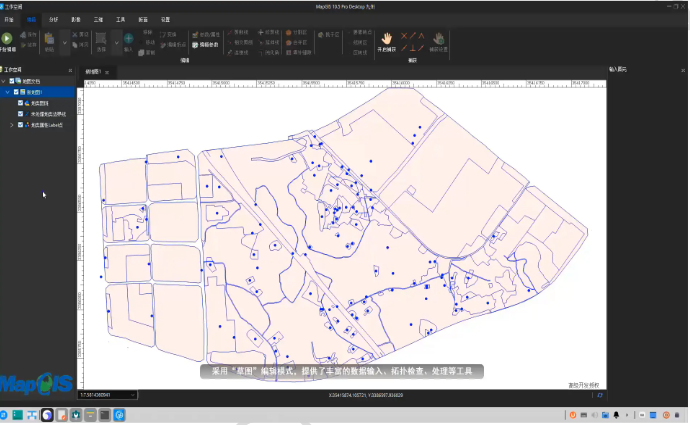Toggle the polygon layer visibility checkbox
Viewport: 690px width, 425px height.
[20, 103]
